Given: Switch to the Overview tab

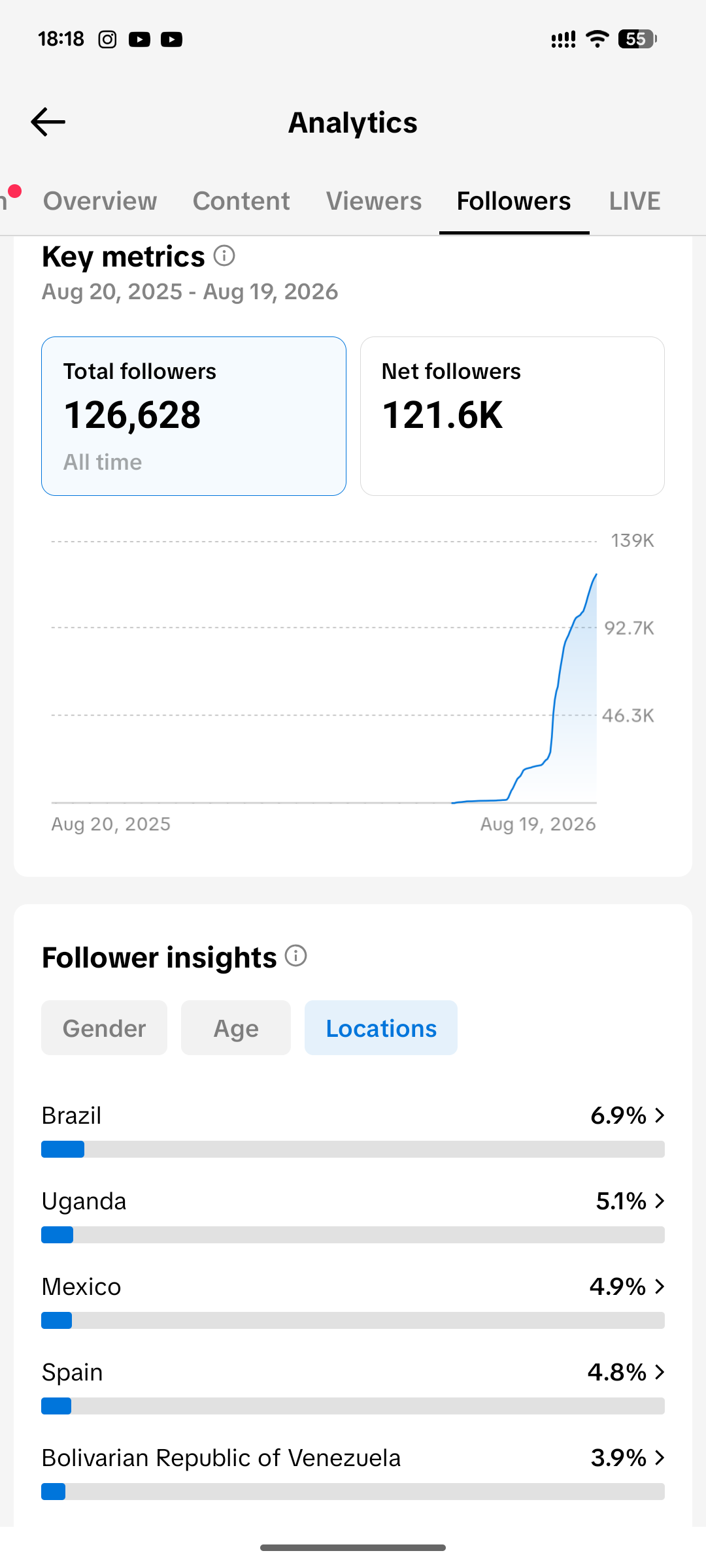Looking at the screenshot, I should 100,201.
